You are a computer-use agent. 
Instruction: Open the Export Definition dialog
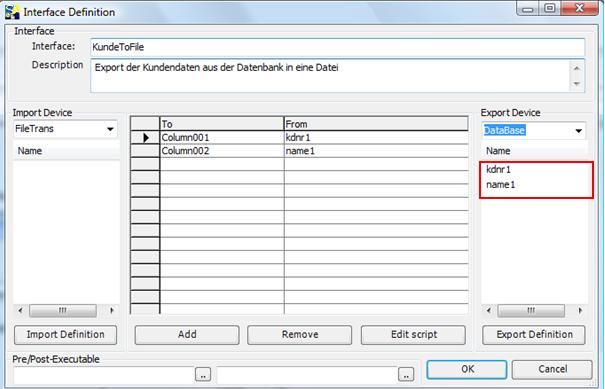tap(534, 335)
